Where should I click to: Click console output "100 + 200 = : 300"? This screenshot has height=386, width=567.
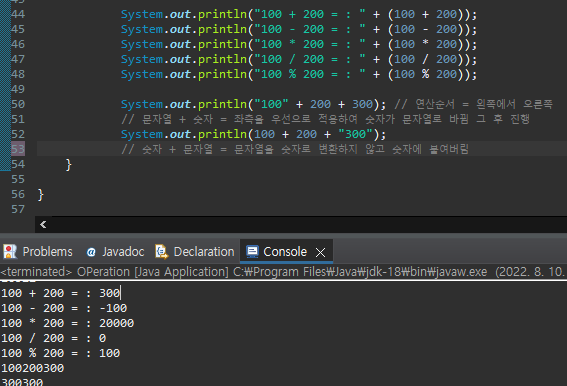61,293
